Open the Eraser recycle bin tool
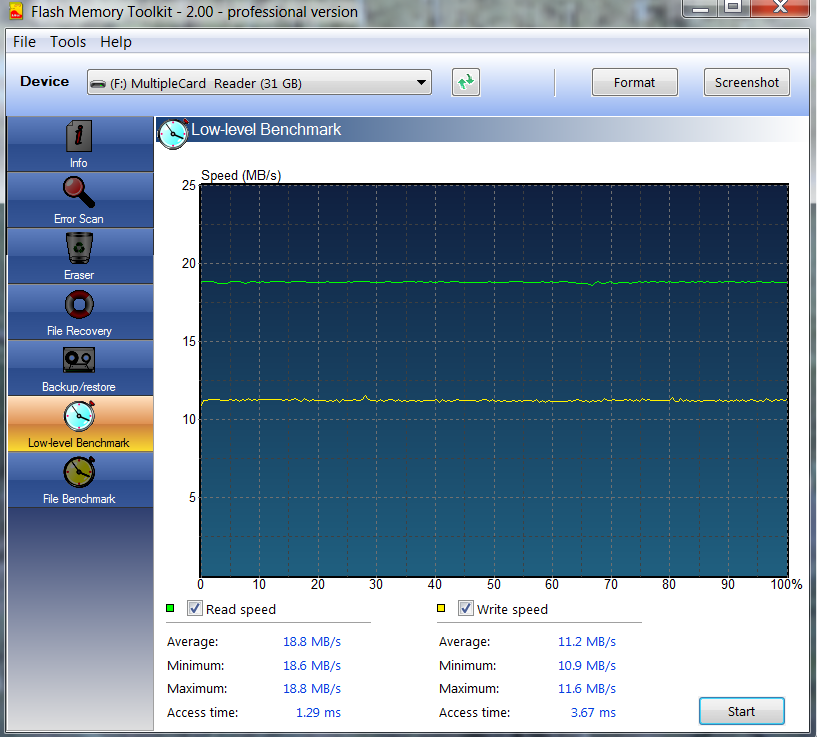 pos(79,247)
